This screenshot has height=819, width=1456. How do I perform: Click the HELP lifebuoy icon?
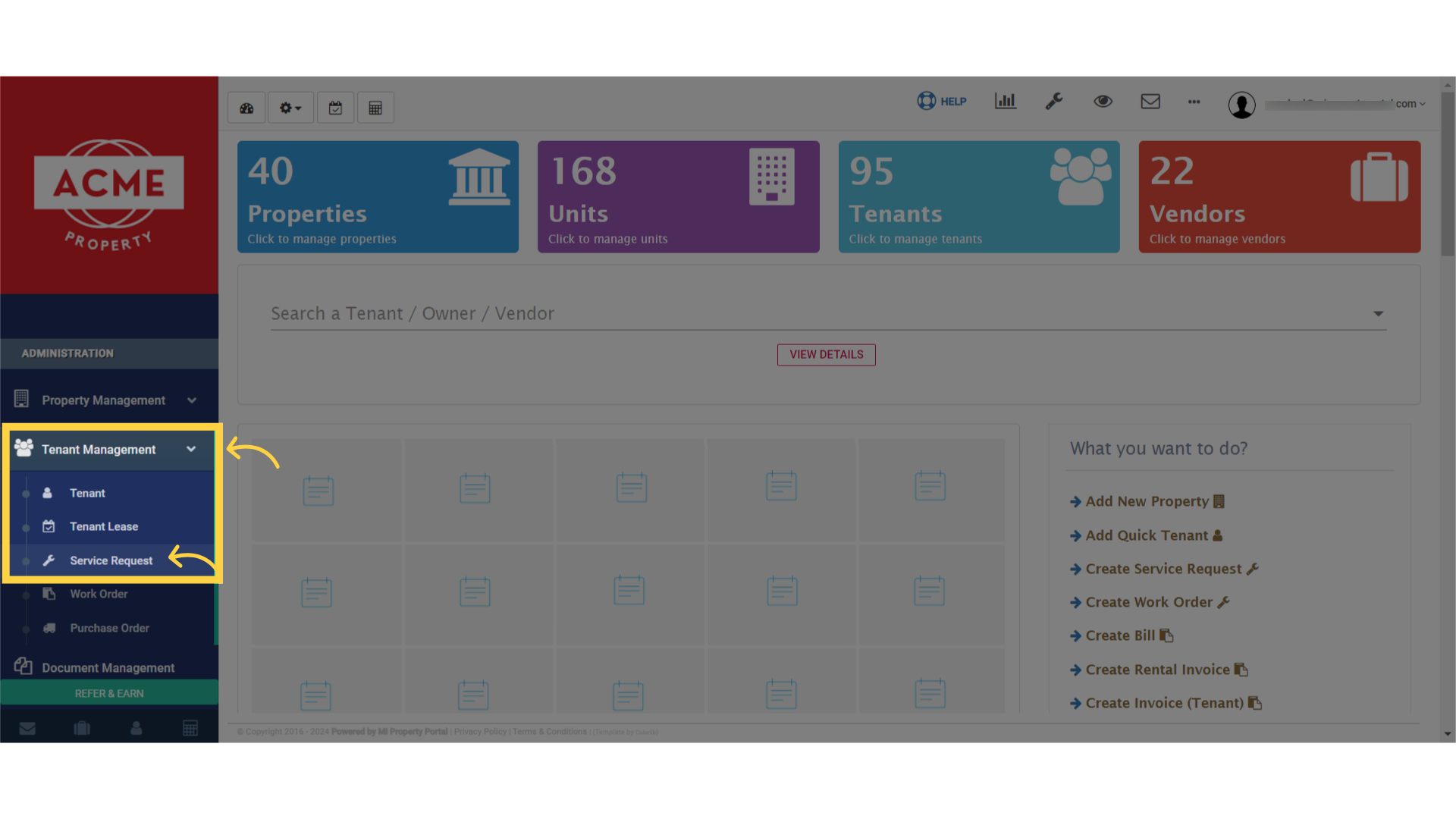(941, 101)
